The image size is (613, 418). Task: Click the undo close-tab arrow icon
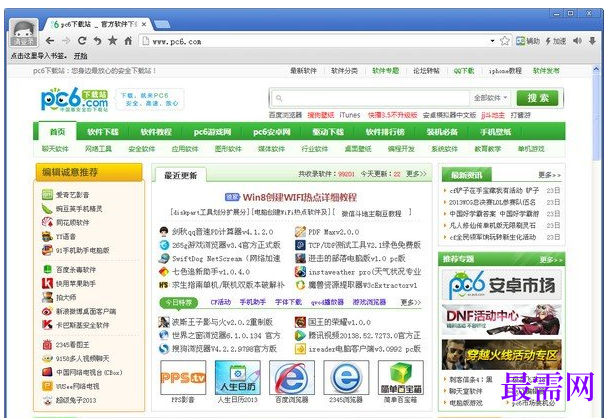point(97,41)
